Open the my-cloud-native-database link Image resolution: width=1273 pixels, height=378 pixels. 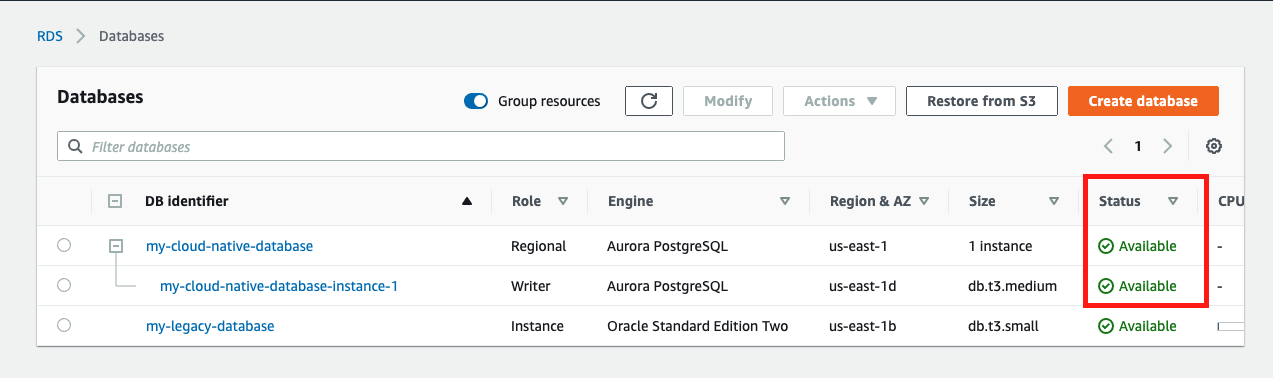click(229, 246)
